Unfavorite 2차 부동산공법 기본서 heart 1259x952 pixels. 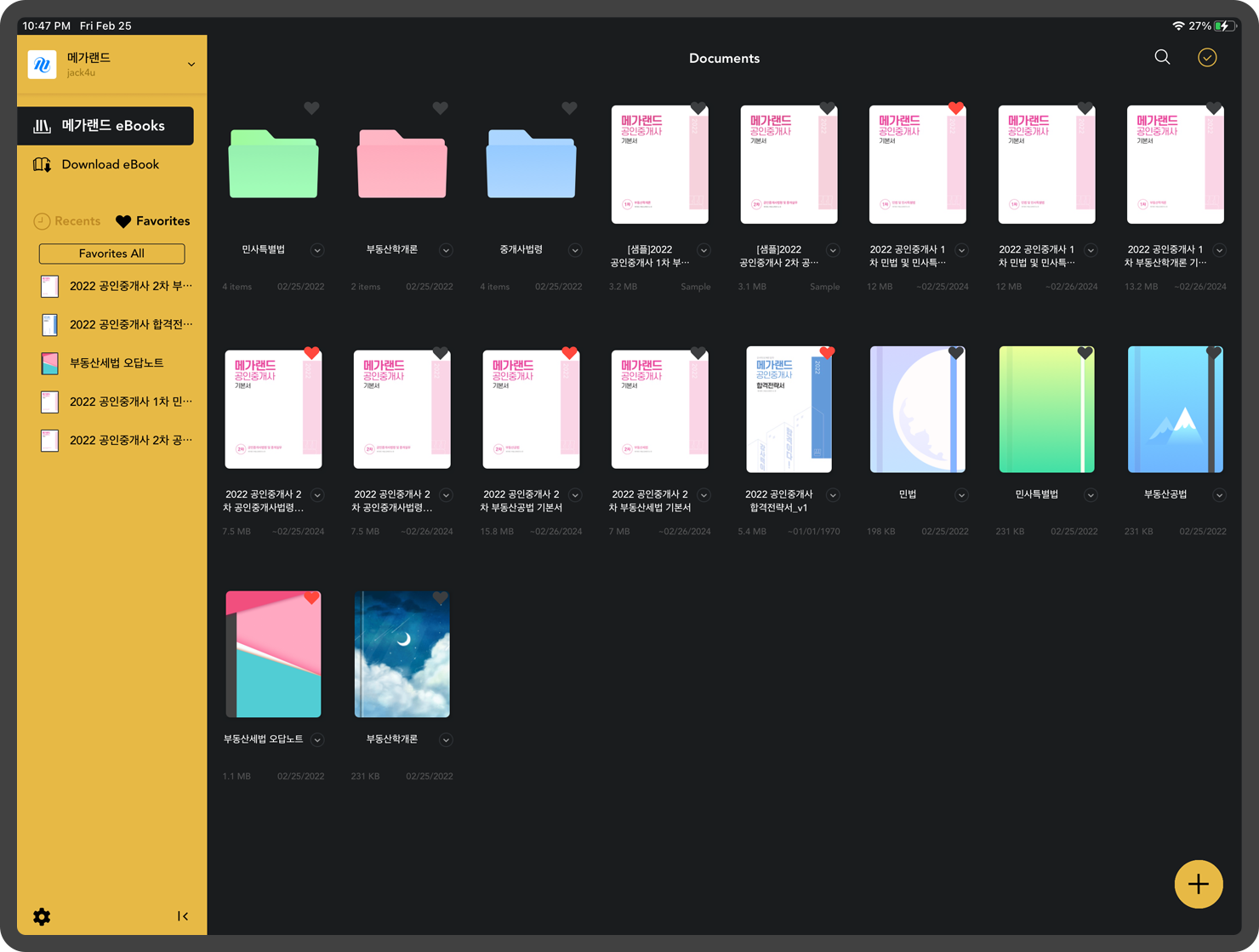click(569, 353)
